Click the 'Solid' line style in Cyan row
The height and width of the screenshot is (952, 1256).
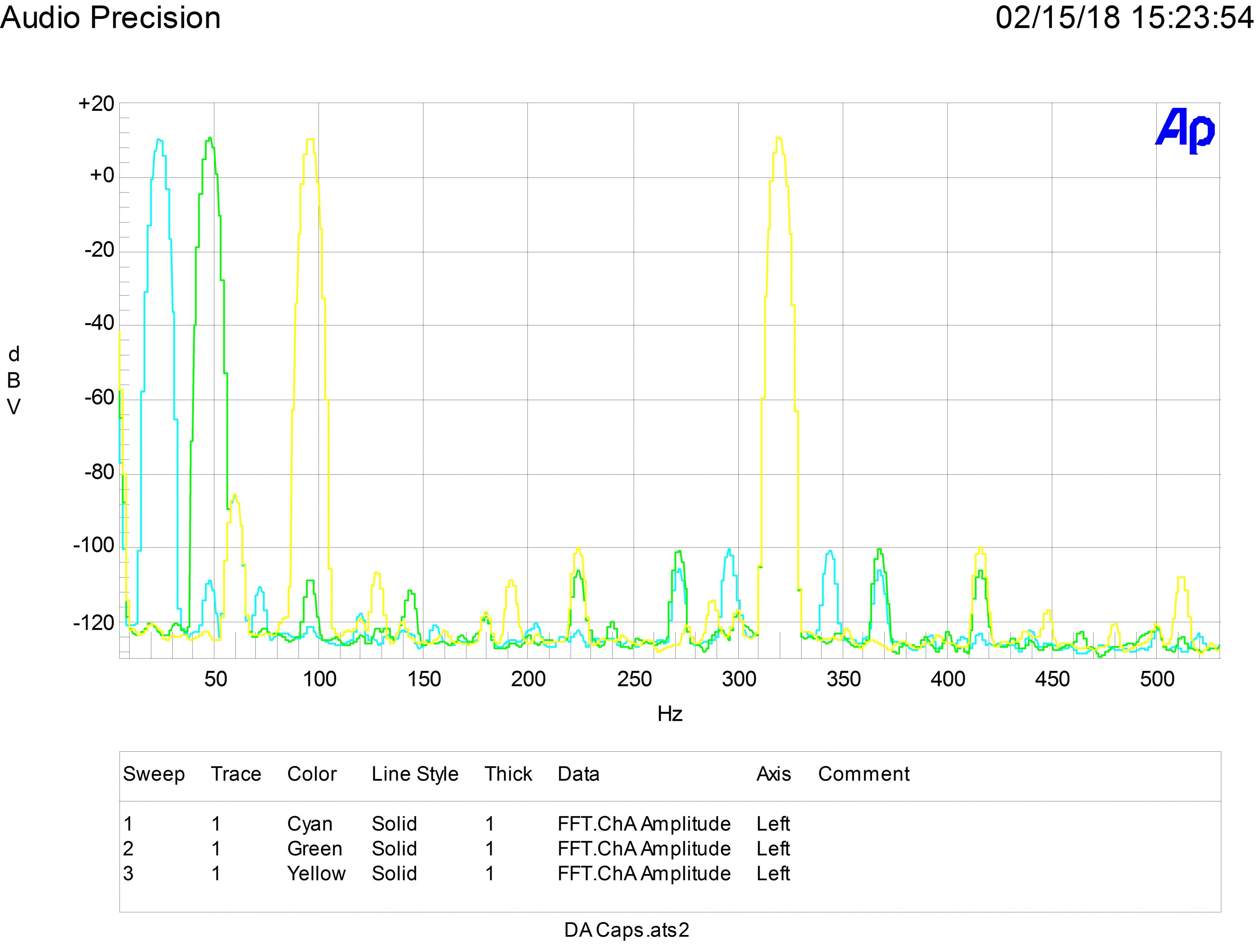point(395,824)
